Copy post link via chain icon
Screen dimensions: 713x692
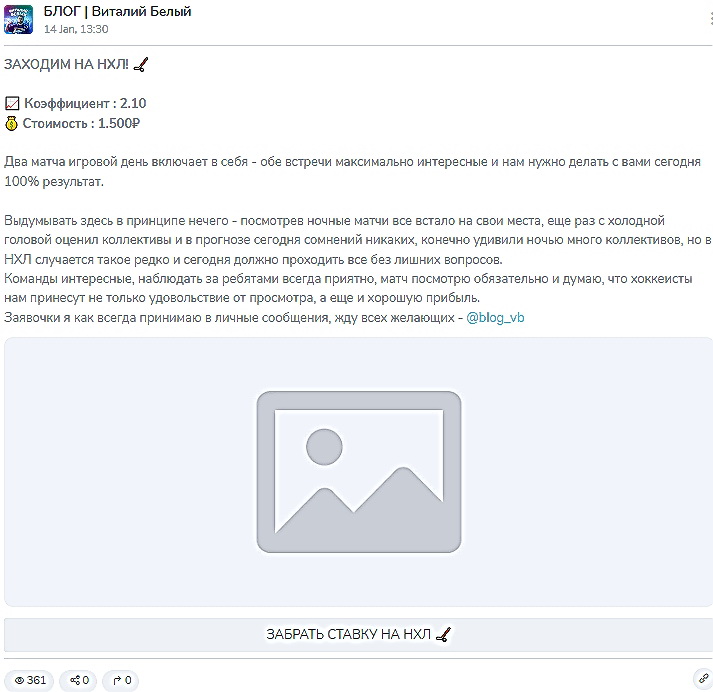(x=704, y=679)
